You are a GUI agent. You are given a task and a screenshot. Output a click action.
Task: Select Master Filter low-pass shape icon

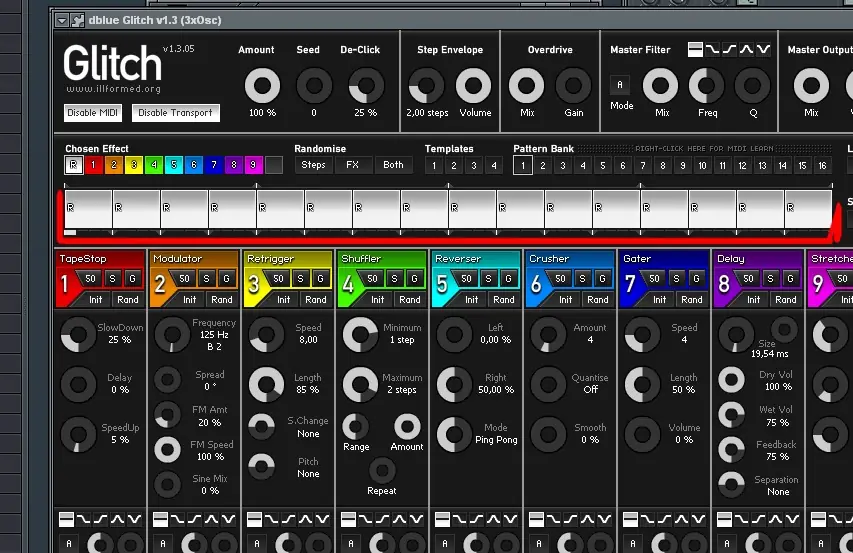712,49
